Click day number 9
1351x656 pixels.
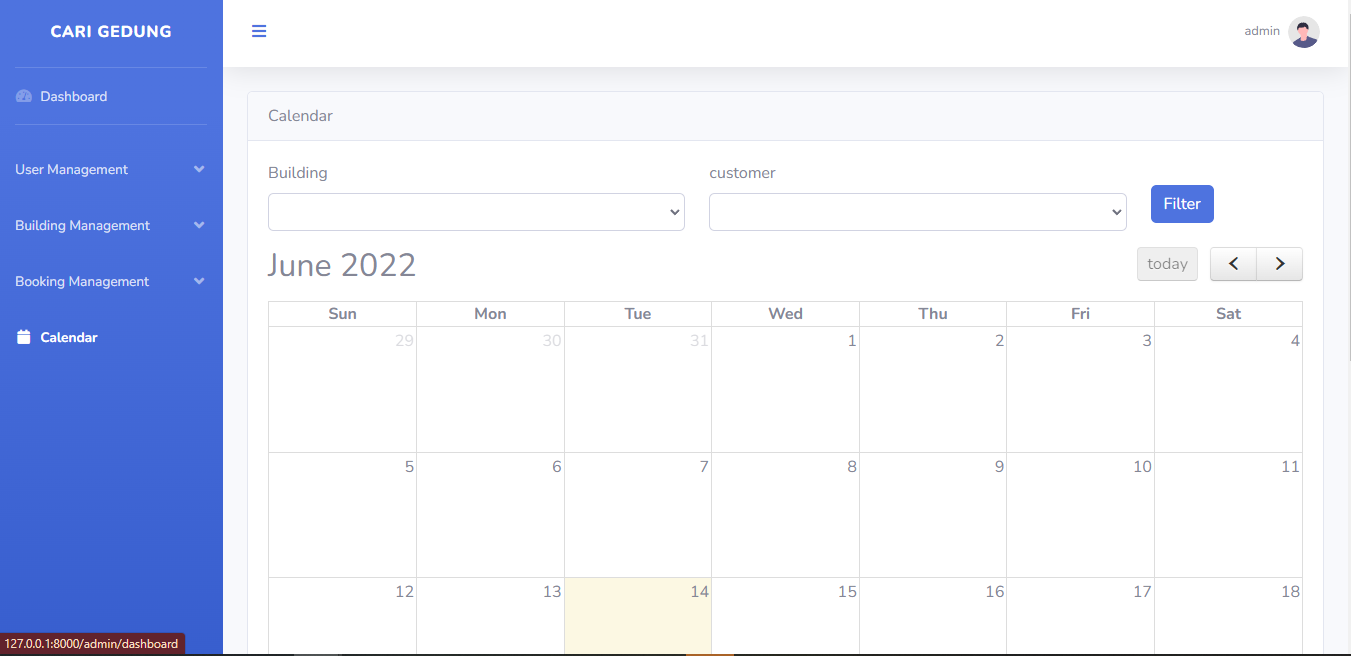pyautogui.click(x=999, y=467)
